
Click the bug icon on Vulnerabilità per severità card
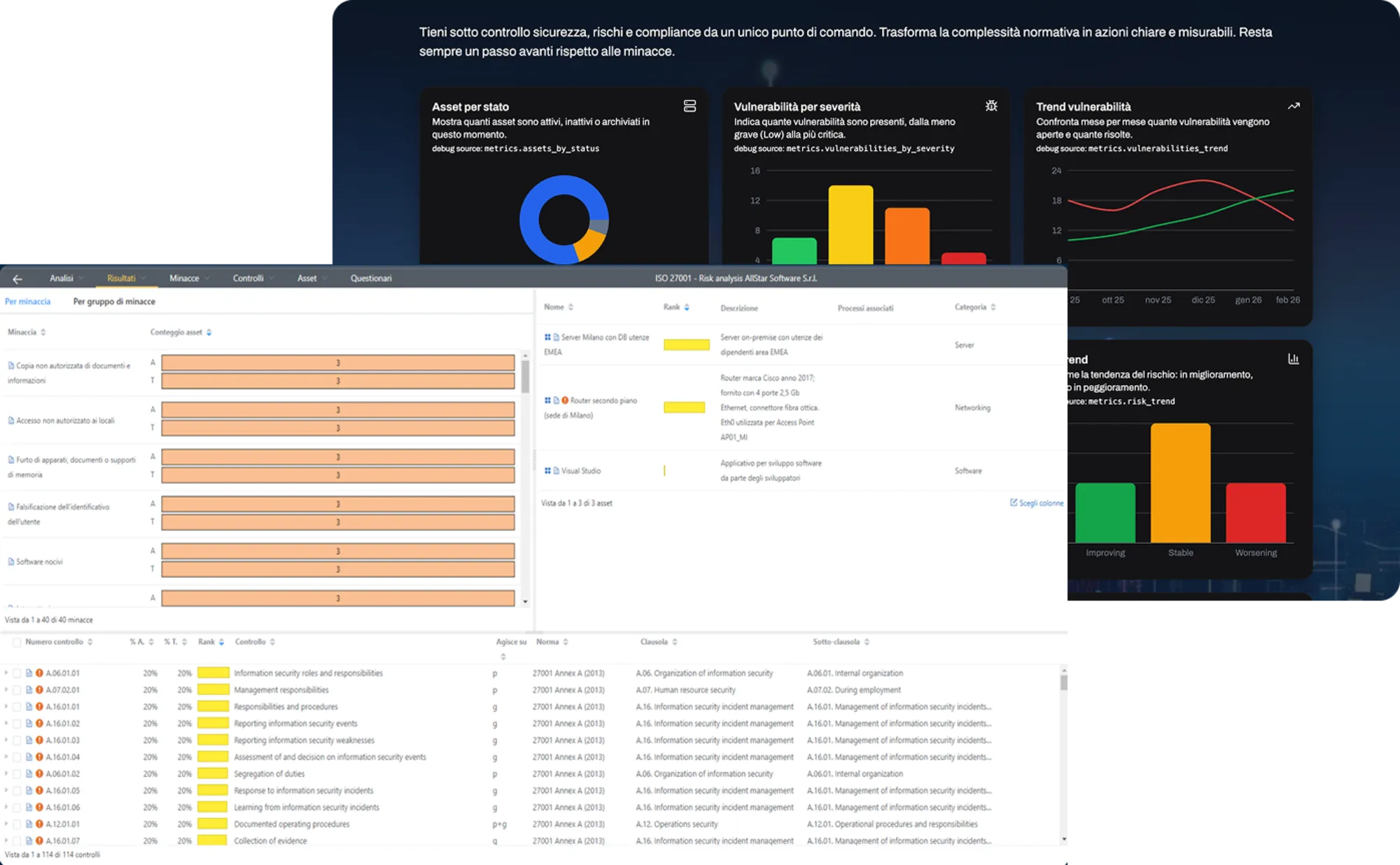[x=991, y=106]
